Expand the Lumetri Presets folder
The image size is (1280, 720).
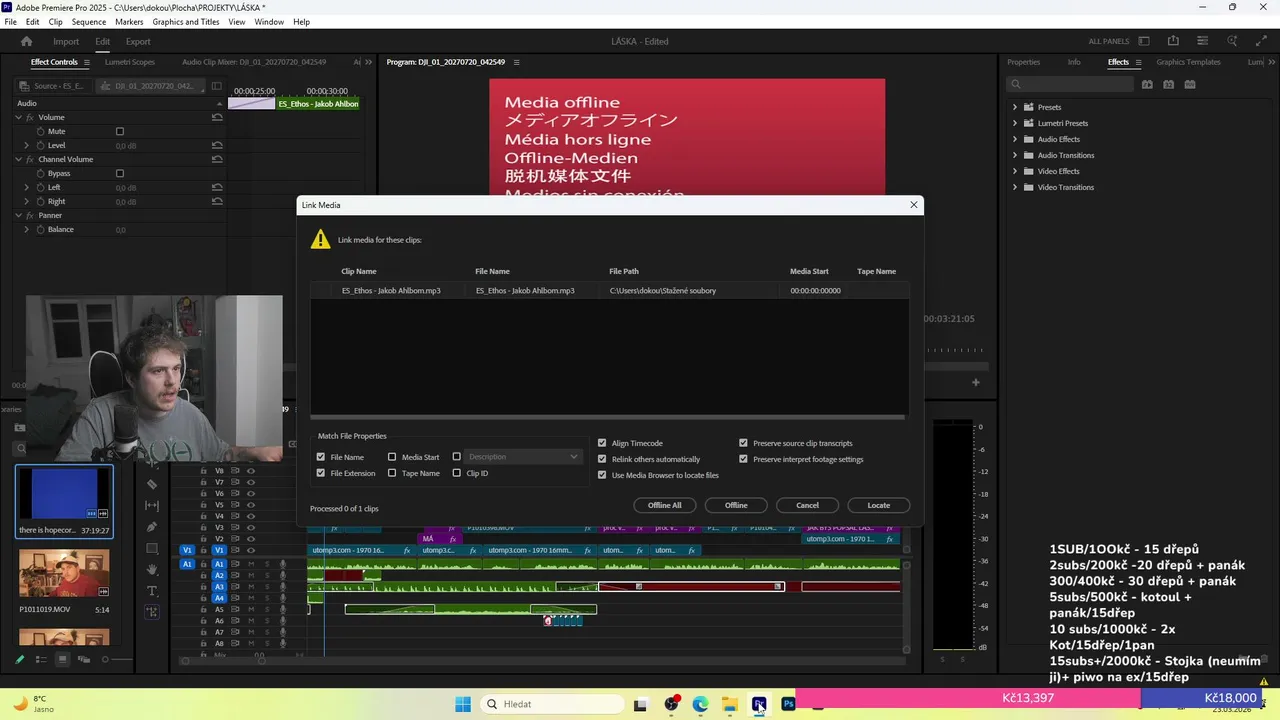point(1015,123)
